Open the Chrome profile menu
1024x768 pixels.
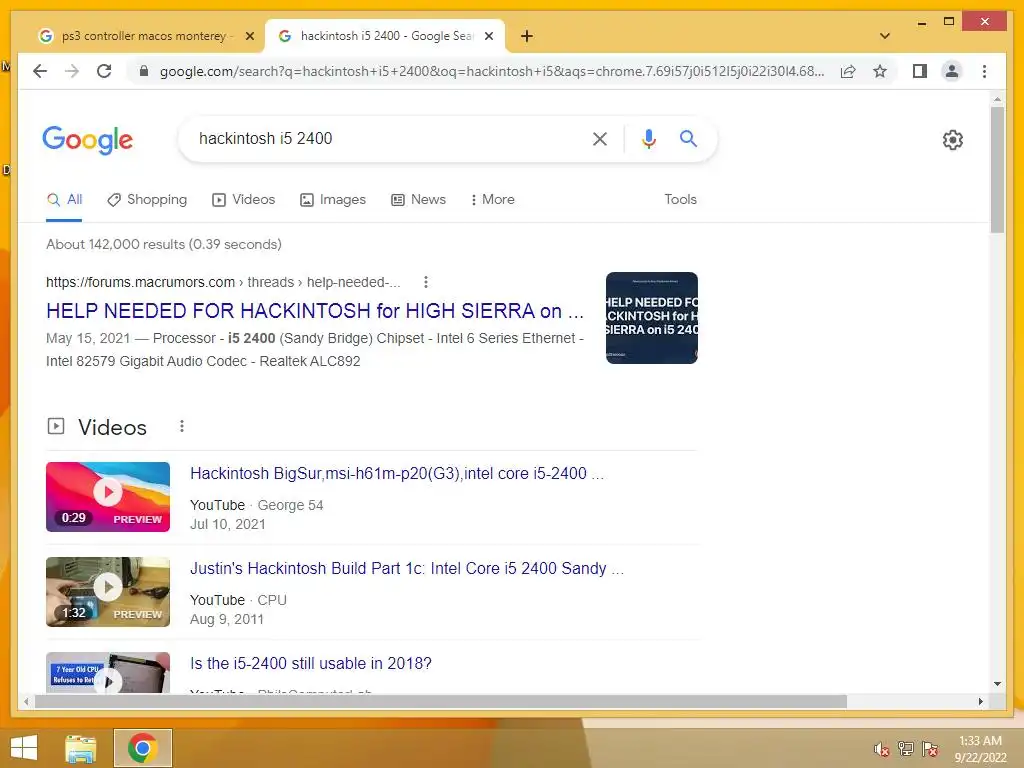952,71
